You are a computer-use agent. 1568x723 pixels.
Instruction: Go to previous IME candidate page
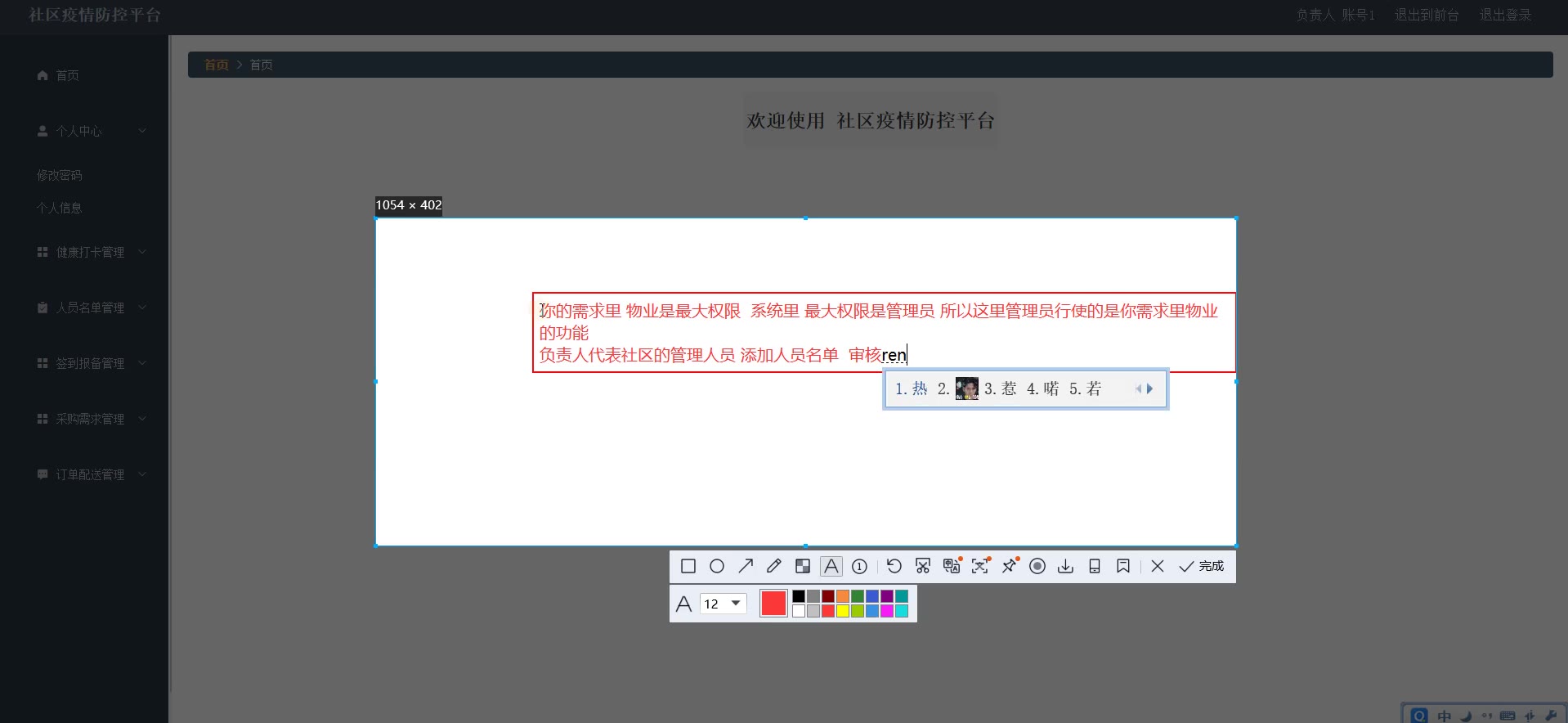[1138, 388]
